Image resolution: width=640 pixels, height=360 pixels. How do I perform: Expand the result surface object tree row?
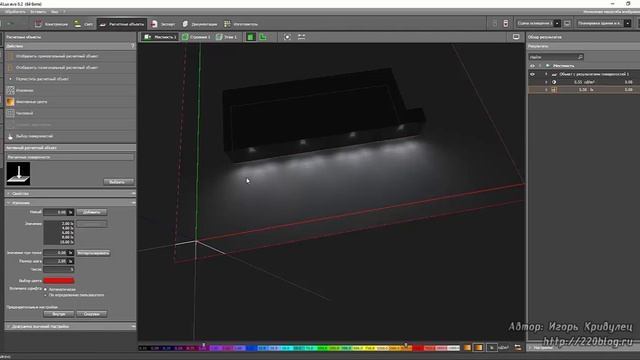546,74
